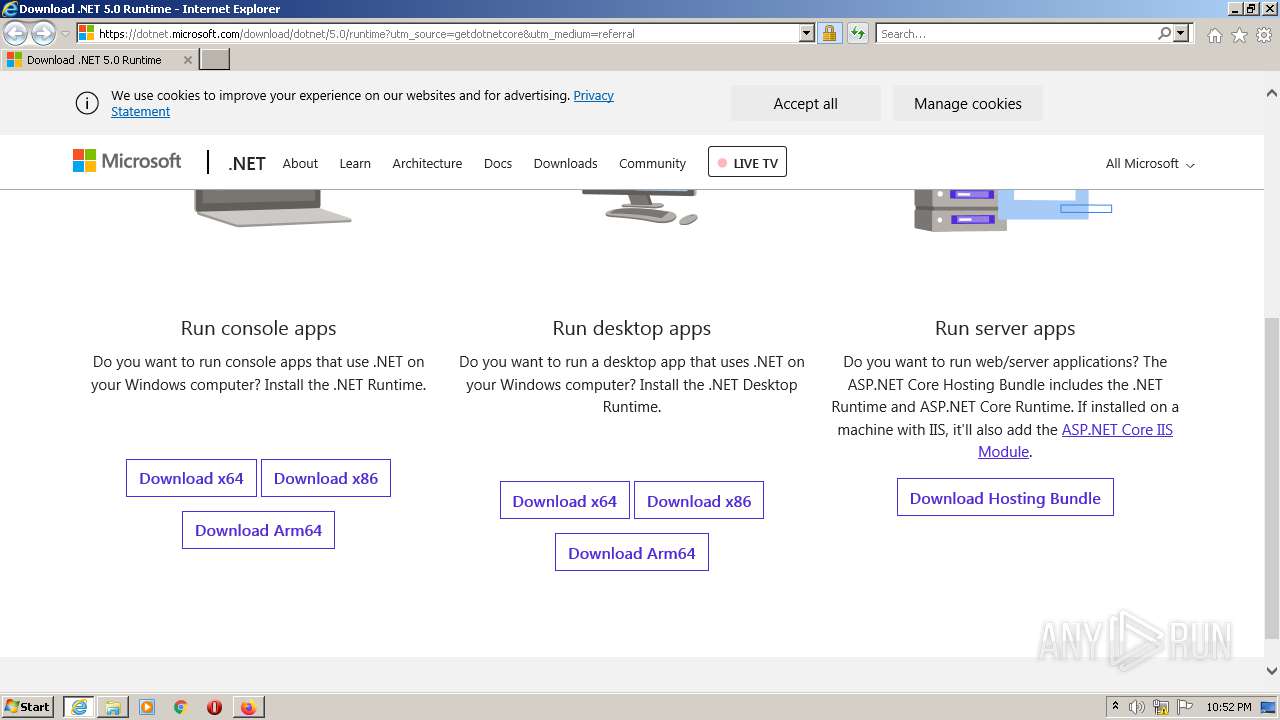Click the security lock icon in address bar
This screenshot has height=720, width=1280.
coord(829,33)
